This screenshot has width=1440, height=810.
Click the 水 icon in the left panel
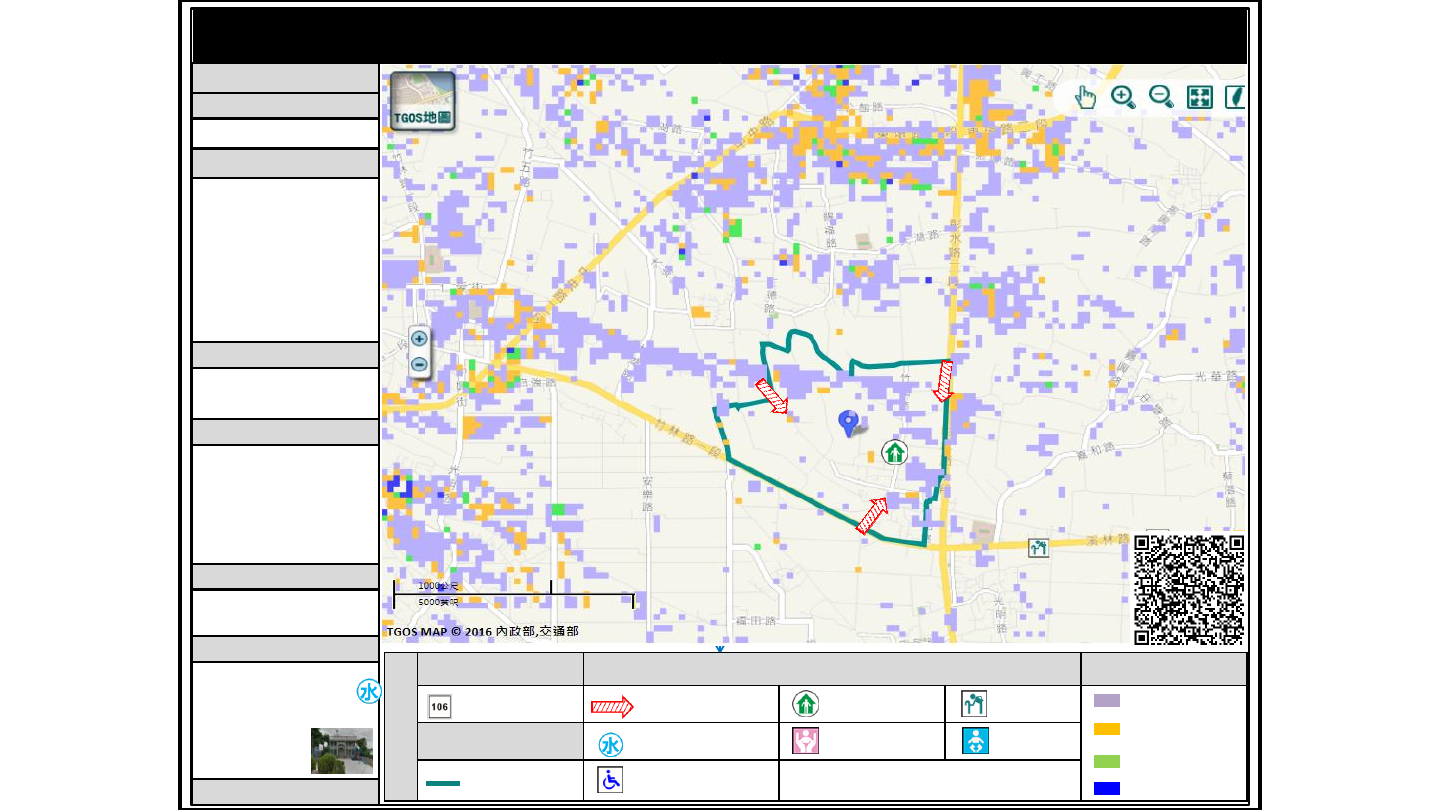pyautogui.click(x=368, y=692)
